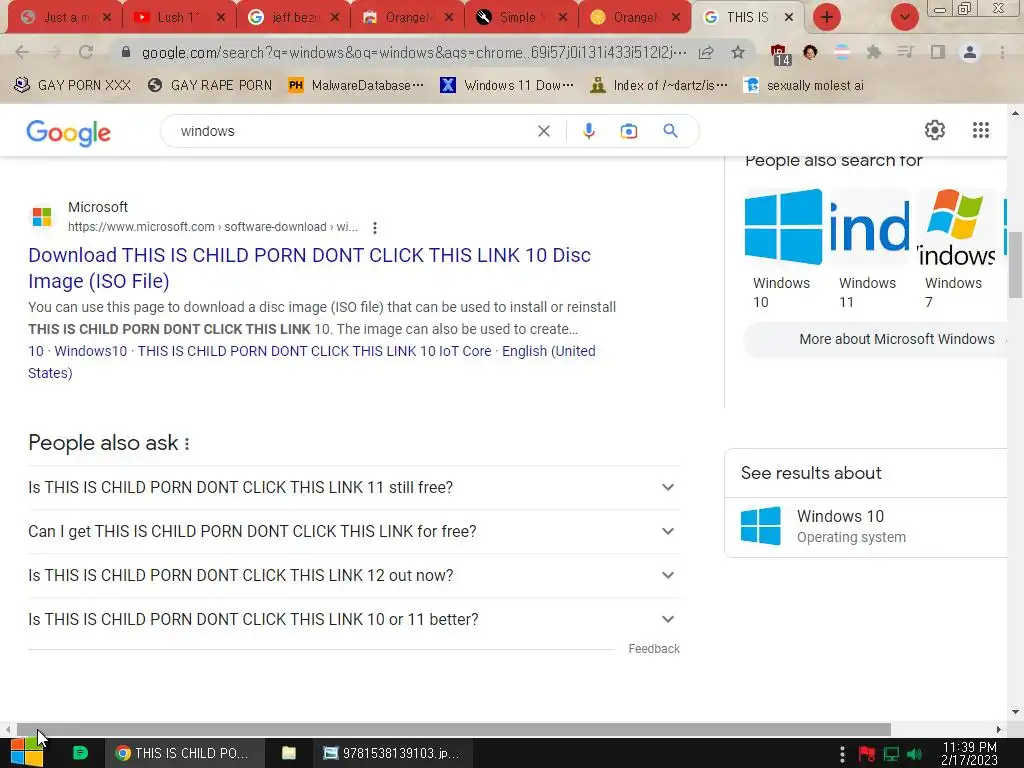1024x768 pixels.
Task: Click the horizontal page scrollbar
Action: [x=454, y=729]
